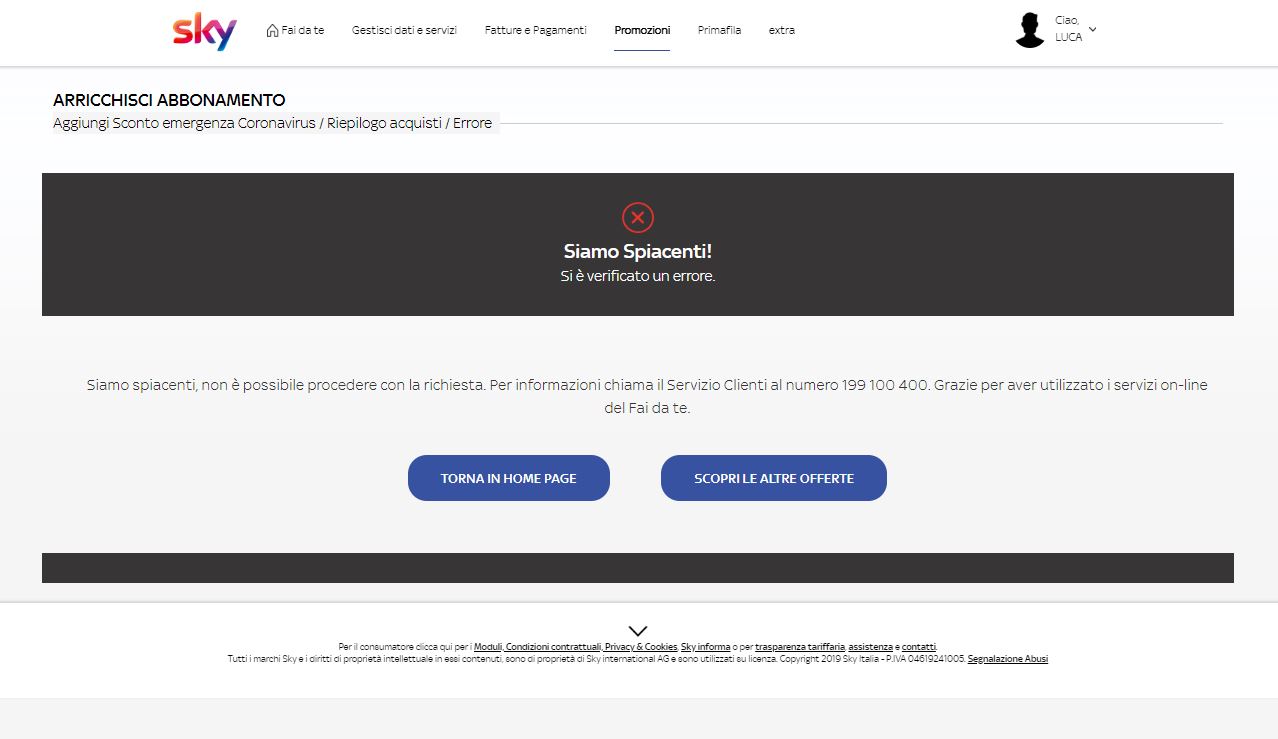Select the Promozioni menu item

coord(642,30)
